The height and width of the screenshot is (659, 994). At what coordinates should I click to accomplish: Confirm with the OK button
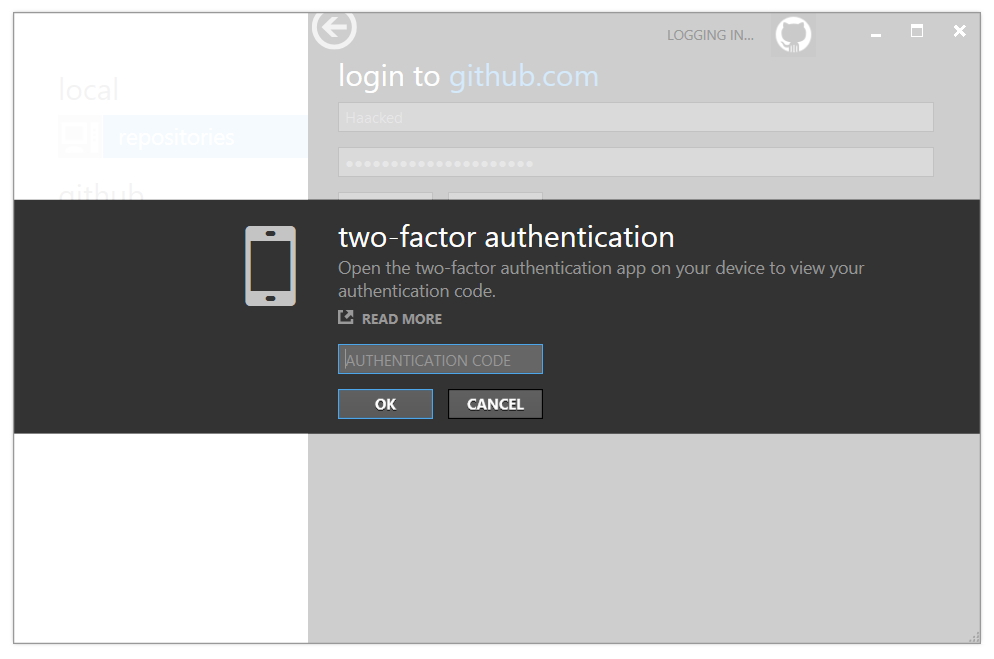tap(385, 404)
